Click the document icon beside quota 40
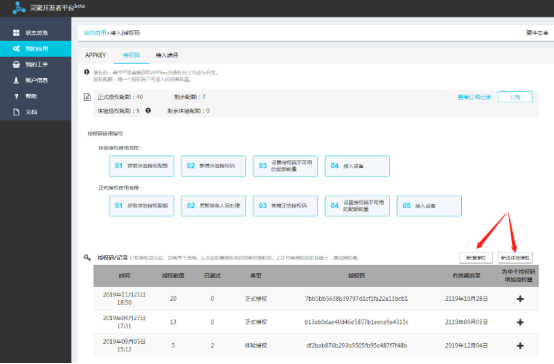This screenshot has width=554, height=364. pos(87,97)
